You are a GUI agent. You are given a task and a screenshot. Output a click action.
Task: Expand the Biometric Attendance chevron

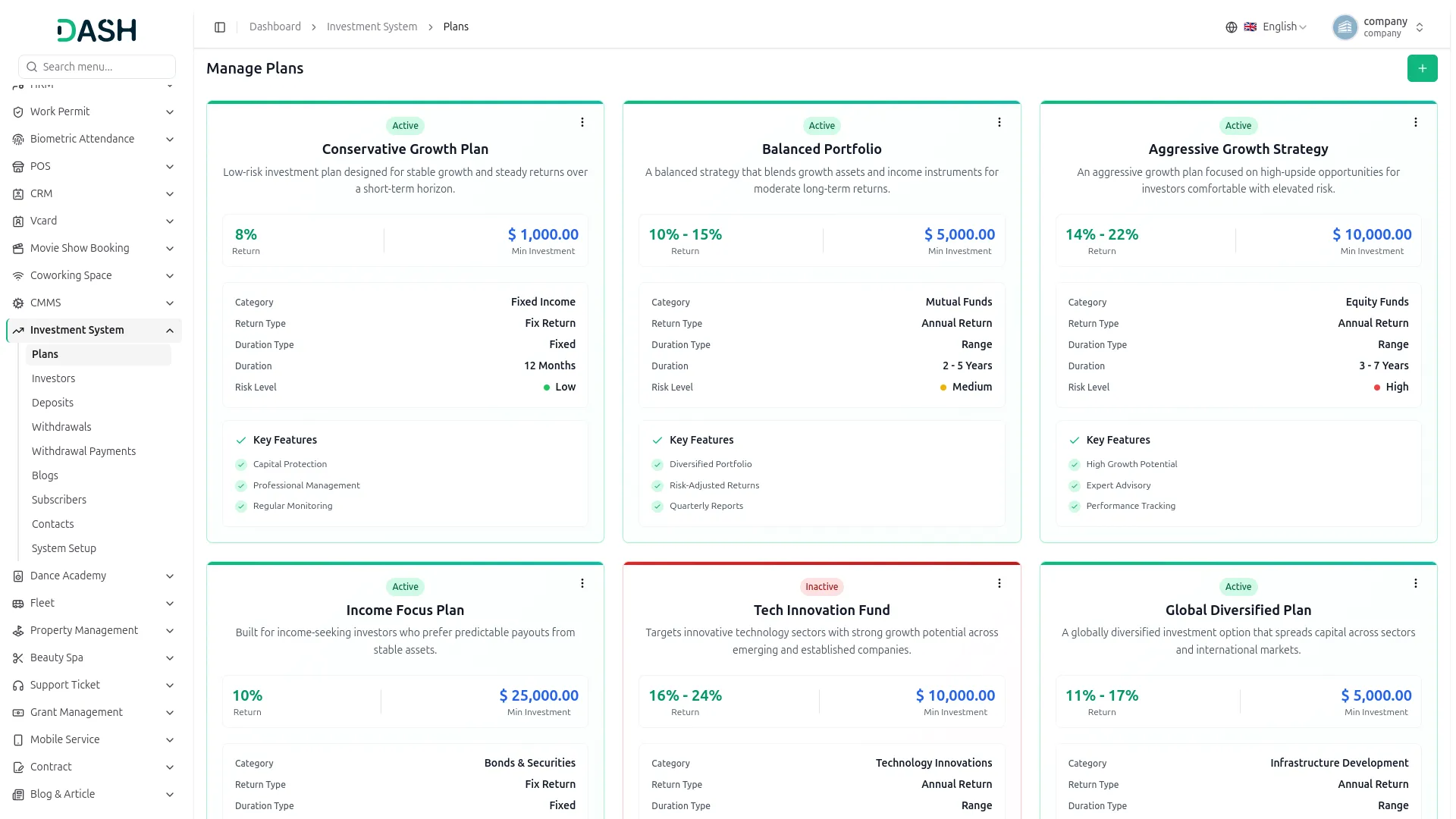(x=170, y=140)
